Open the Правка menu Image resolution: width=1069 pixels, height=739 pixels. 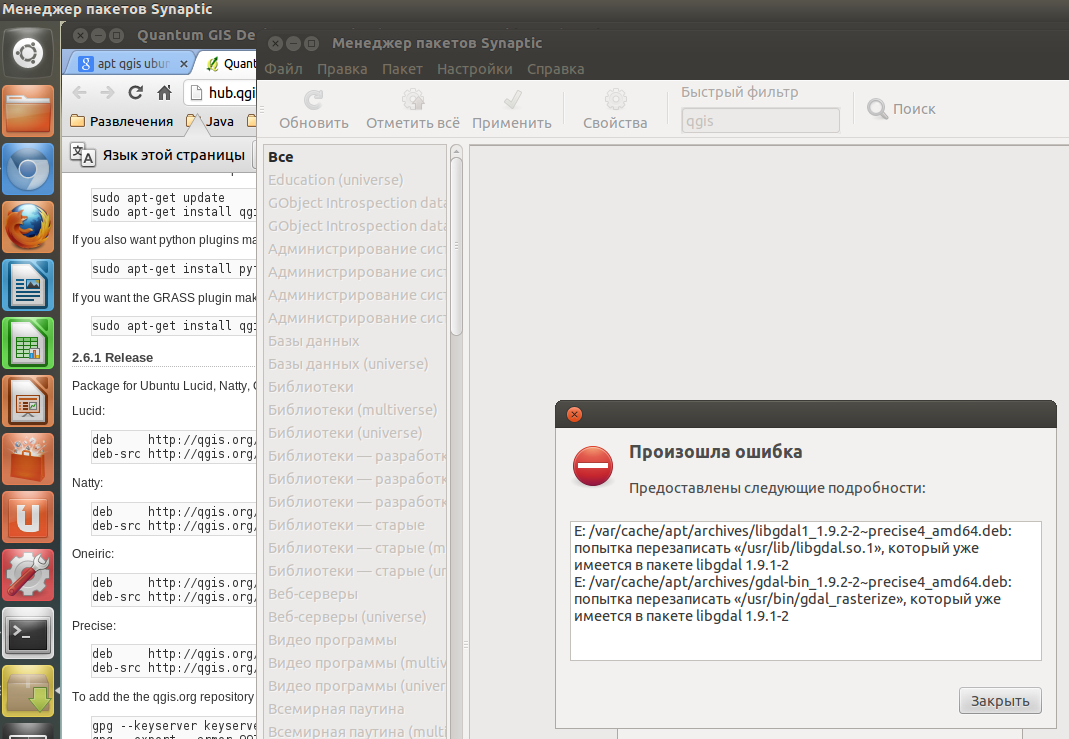click(x=342, y=69)
